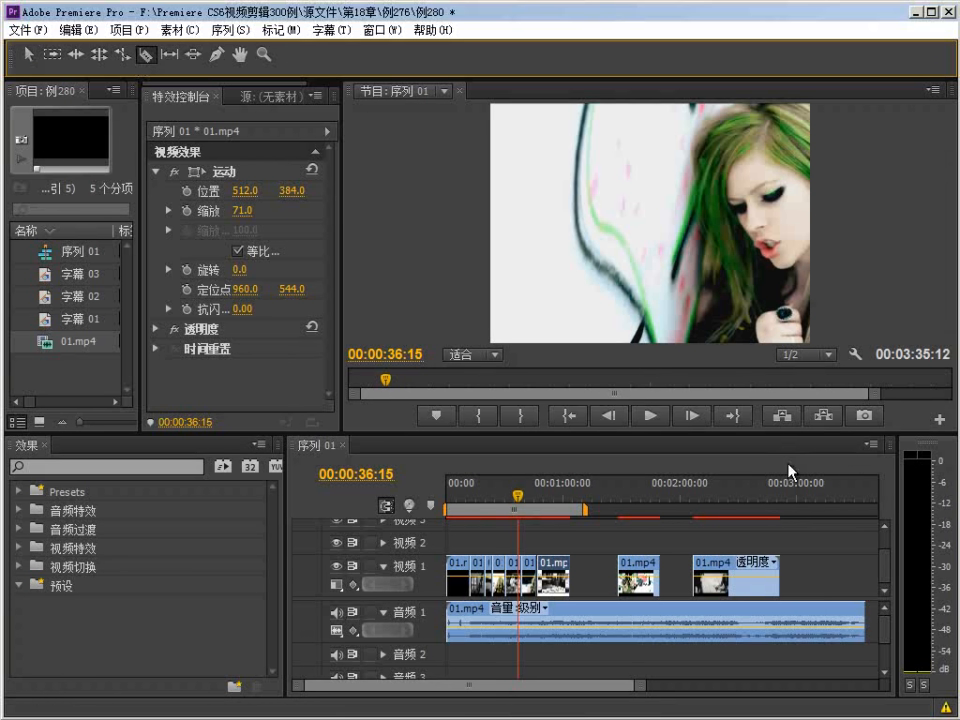Collapse the Video 1 track
Screen dimensions: 960x720
[x=383, y=566]
